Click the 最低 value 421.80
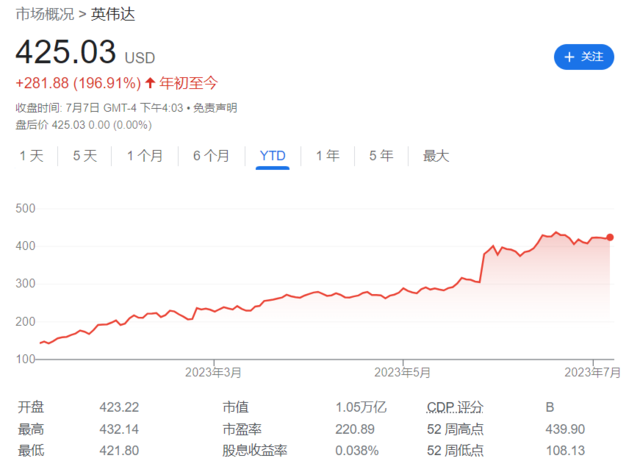 [x=119, y=450]
